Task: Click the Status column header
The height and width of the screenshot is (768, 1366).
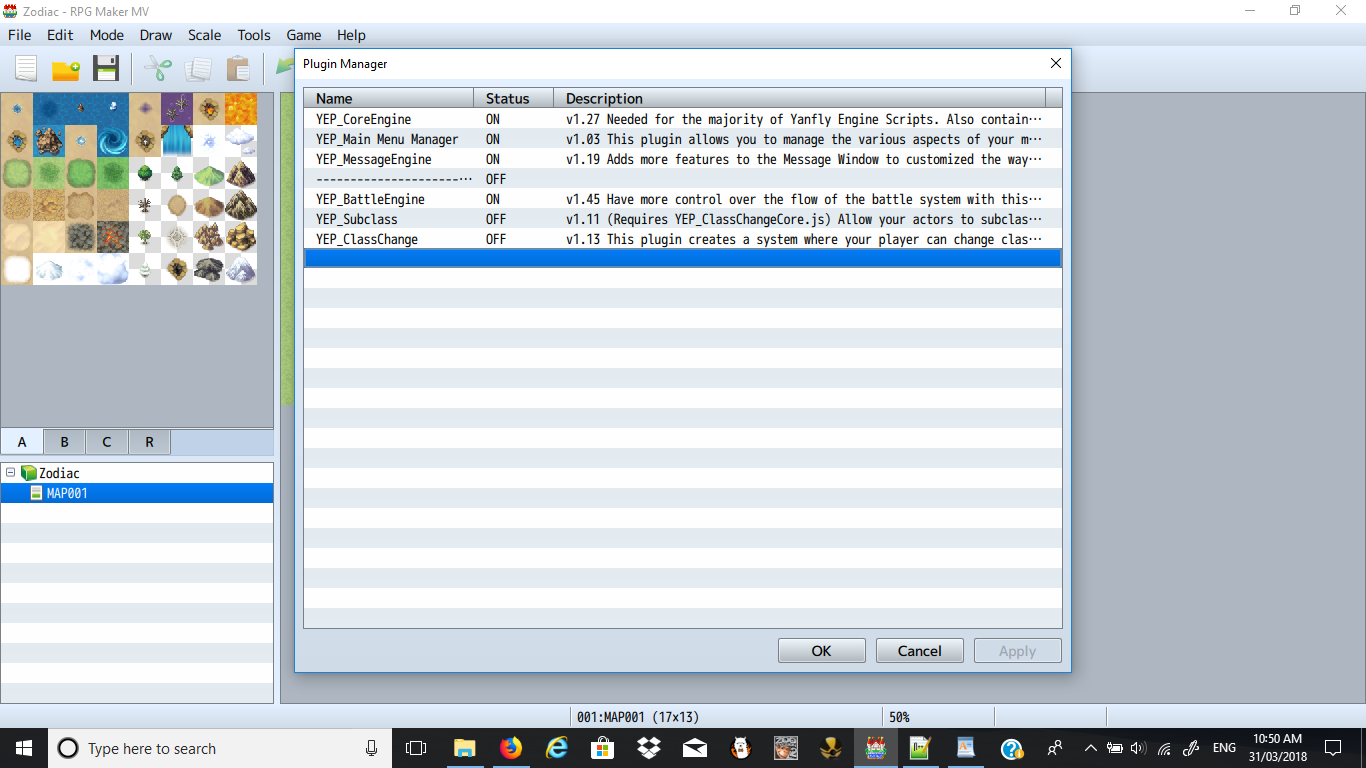Action: [514, 98]
